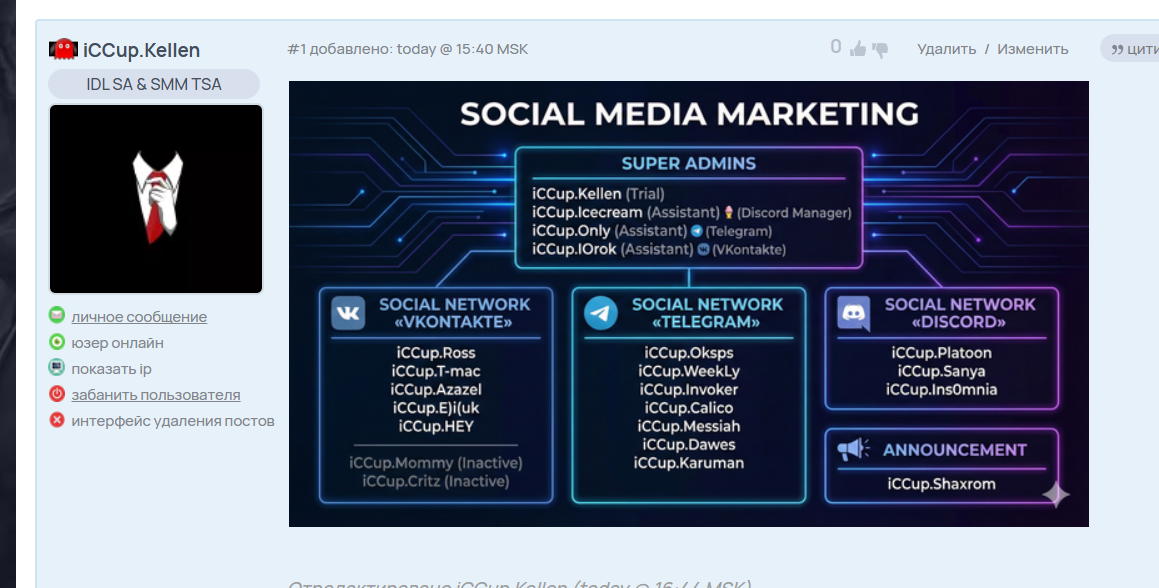Image resolution: width=1159 pixels, height=588 pixels.
Task: Click the thumbs-down dislike icon
Action: [880, 50]
